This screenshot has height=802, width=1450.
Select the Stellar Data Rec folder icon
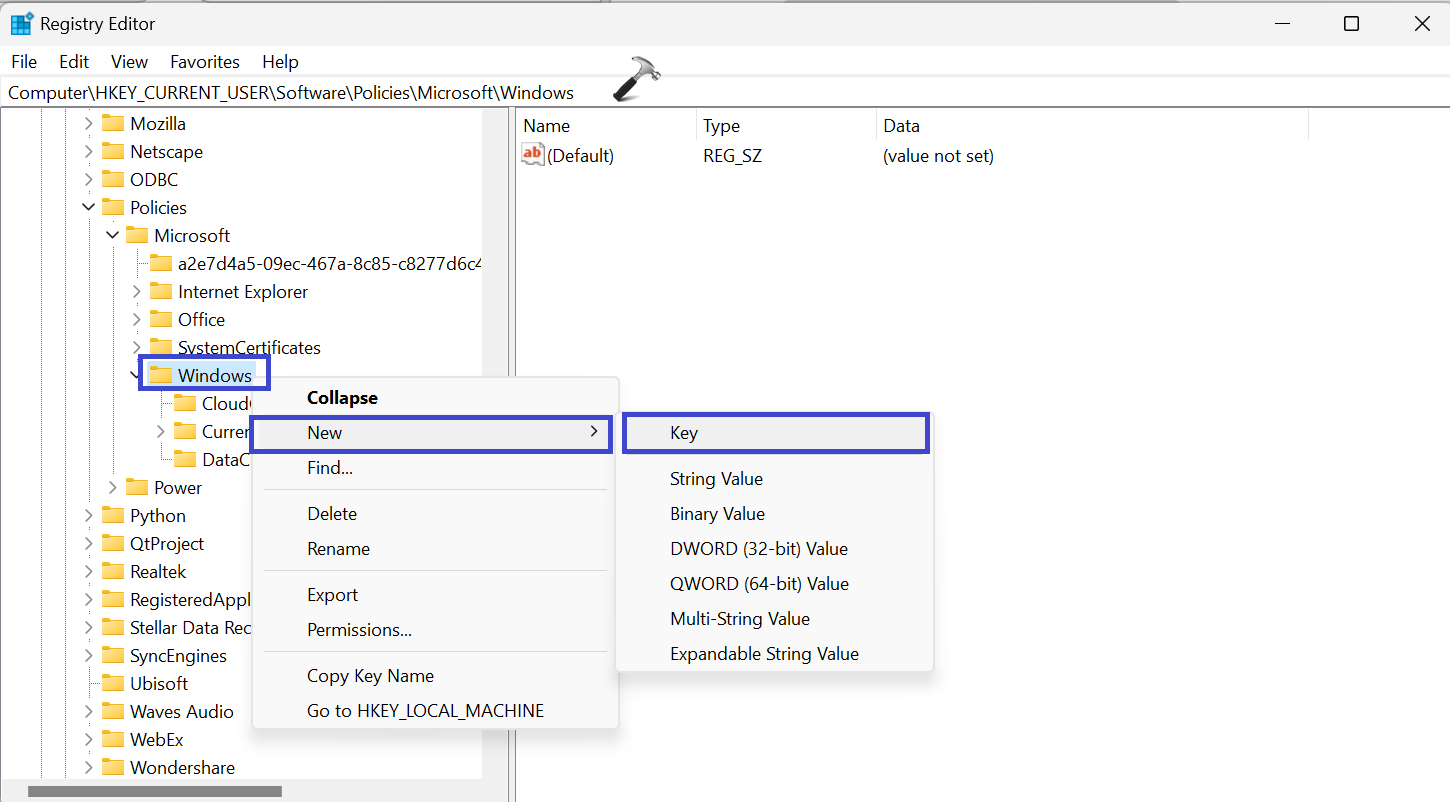coord(113,628)
